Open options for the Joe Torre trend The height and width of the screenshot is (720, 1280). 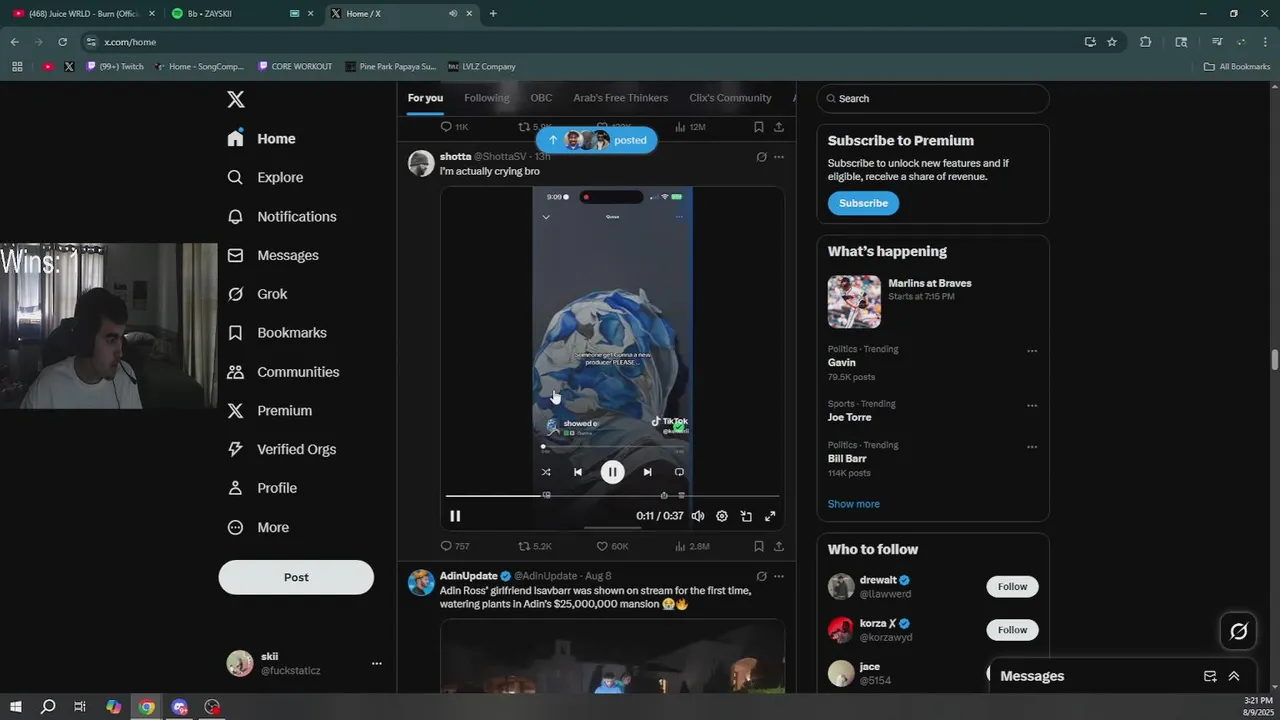(1032, 406)
